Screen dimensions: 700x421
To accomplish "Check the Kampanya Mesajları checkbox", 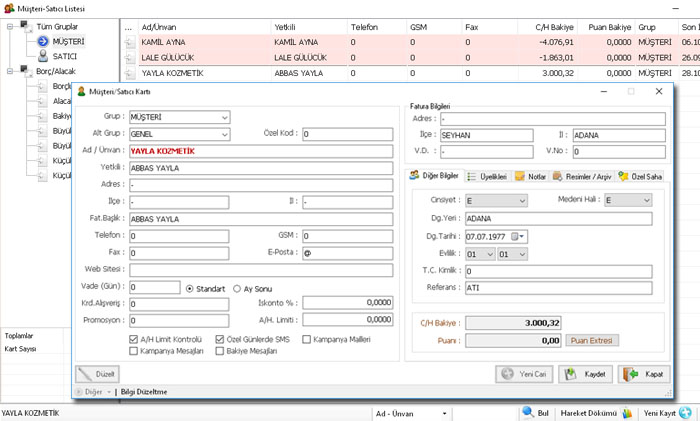I will pyautogui.click(x=133, y=351).
